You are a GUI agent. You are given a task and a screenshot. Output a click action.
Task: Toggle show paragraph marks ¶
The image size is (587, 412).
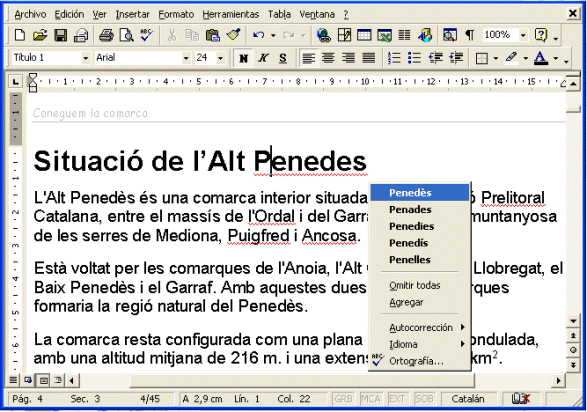tap(469, 36)
